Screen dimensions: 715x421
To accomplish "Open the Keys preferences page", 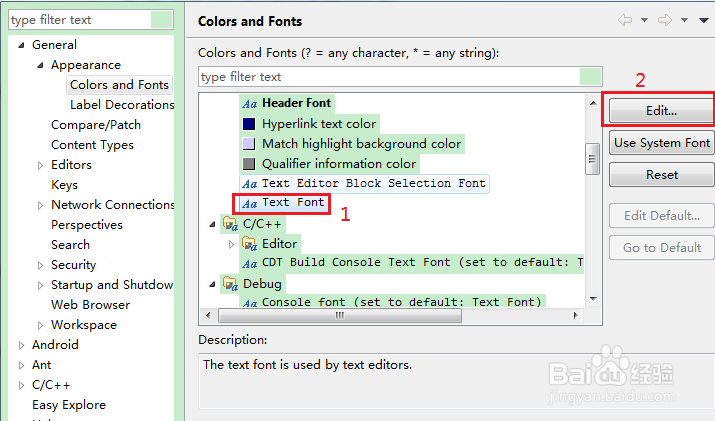I will pyautogui.click(x=64, y=185).
